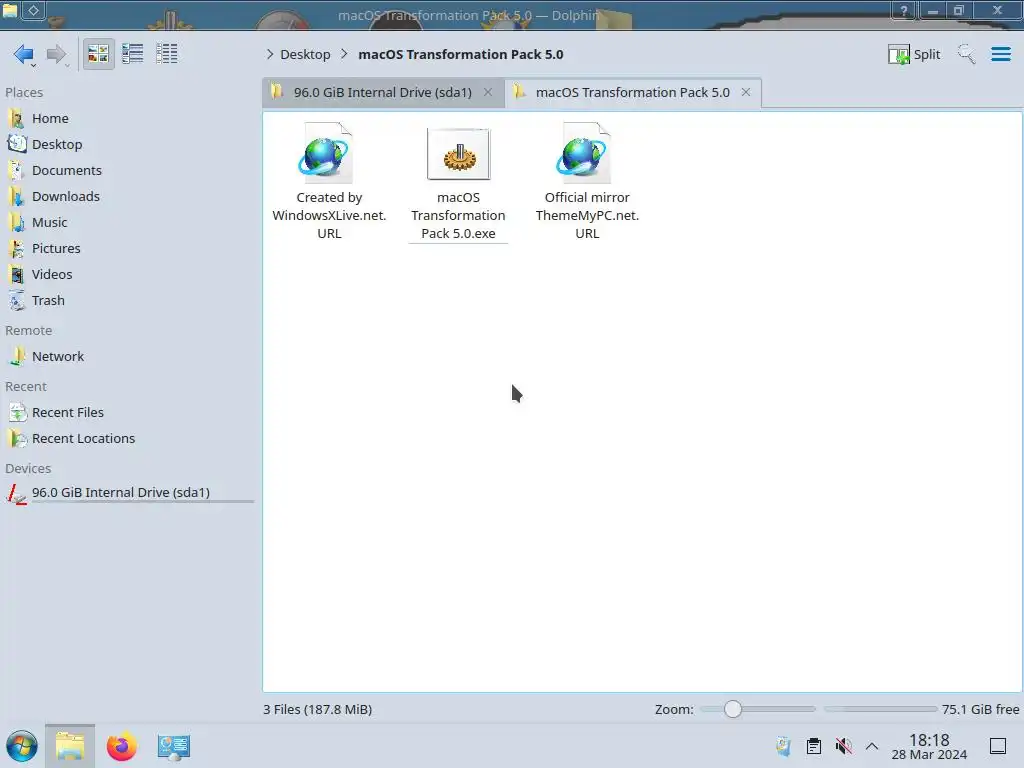Click the muted volume tray icon
1024x768 pixels.
[843, 746]
